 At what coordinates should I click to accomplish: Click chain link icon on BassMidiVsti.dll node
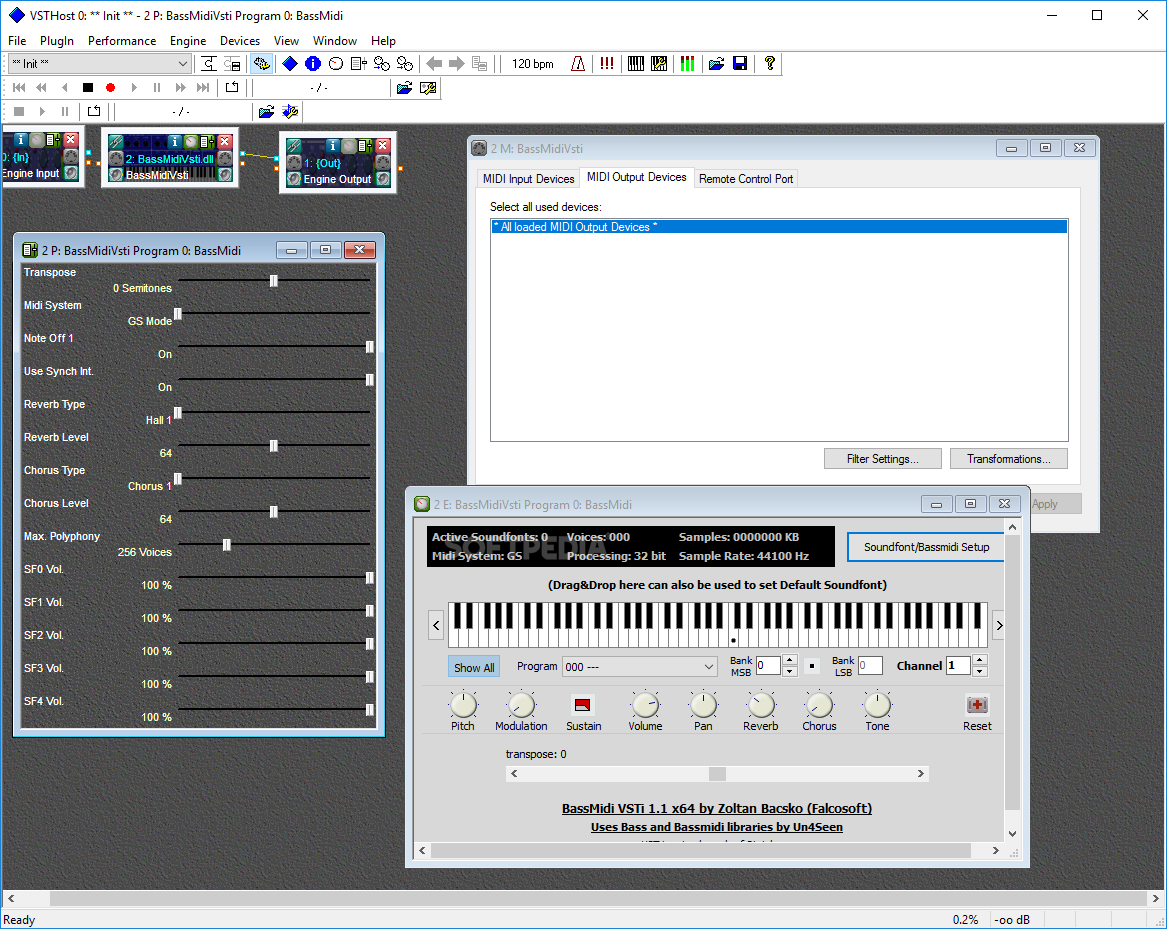click(116, 141)
